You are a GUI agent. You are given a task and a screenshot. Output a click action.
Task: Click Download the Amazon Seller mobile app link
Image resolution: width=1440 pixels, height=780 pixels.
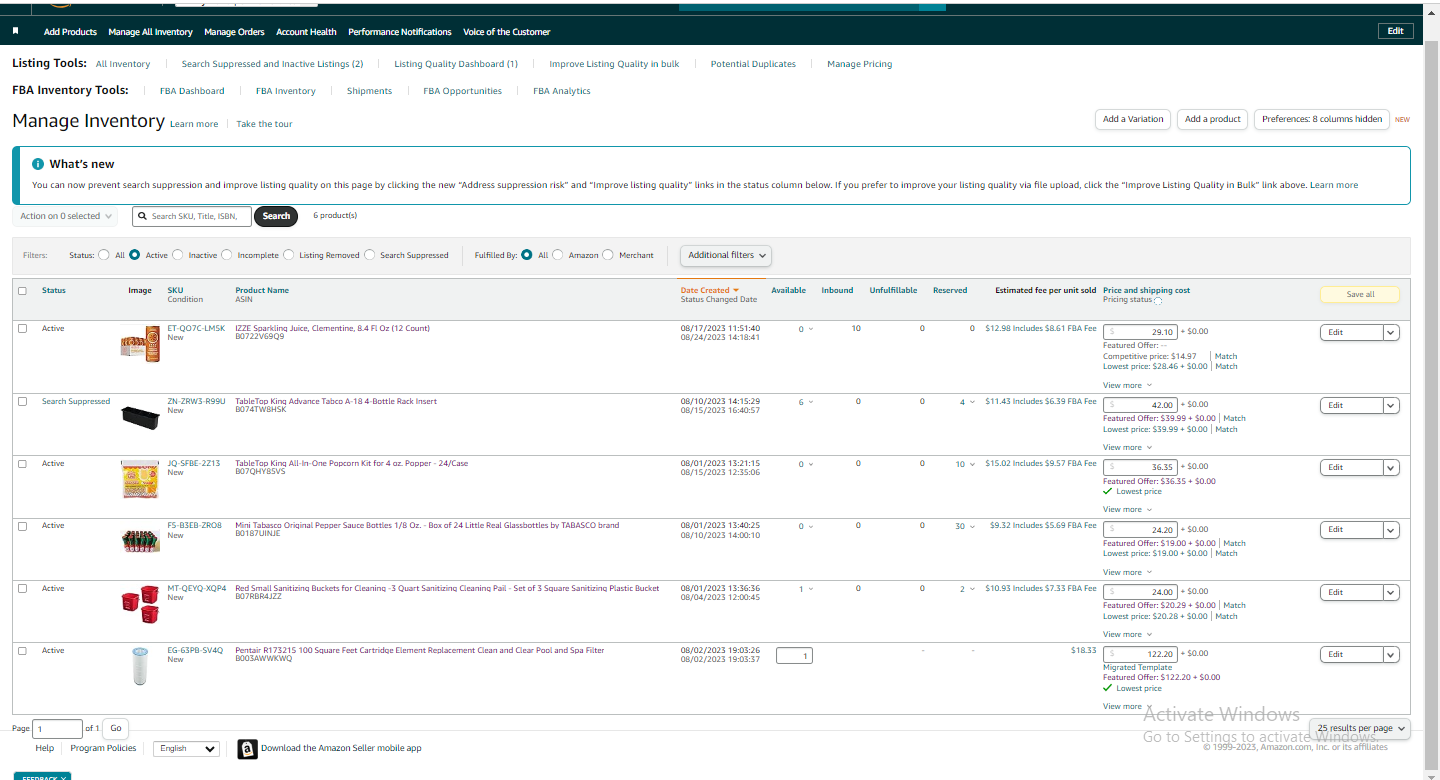(x=341, y=748)
